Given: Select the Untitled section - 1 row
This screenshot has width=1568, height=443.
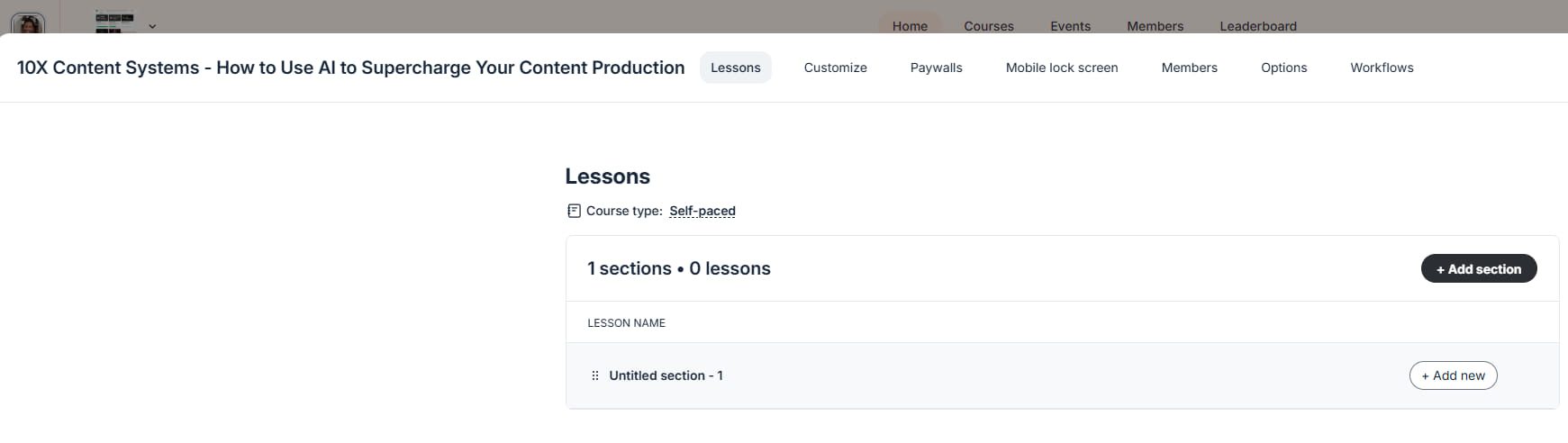Looking at the screenshot, I should [x=1062, y=375].
